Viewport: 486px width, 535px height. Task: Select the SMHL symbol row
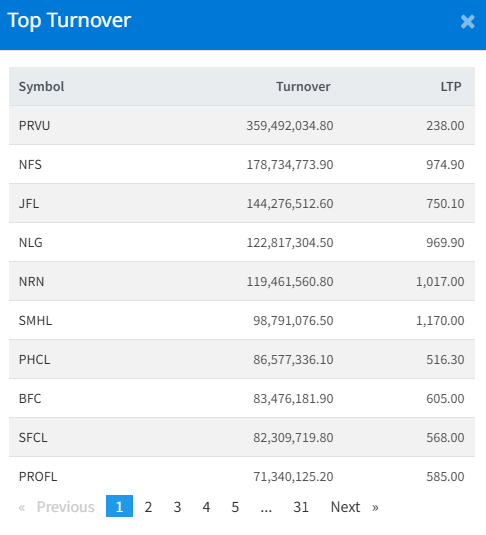pyautogui.click(x=242, y=320)
